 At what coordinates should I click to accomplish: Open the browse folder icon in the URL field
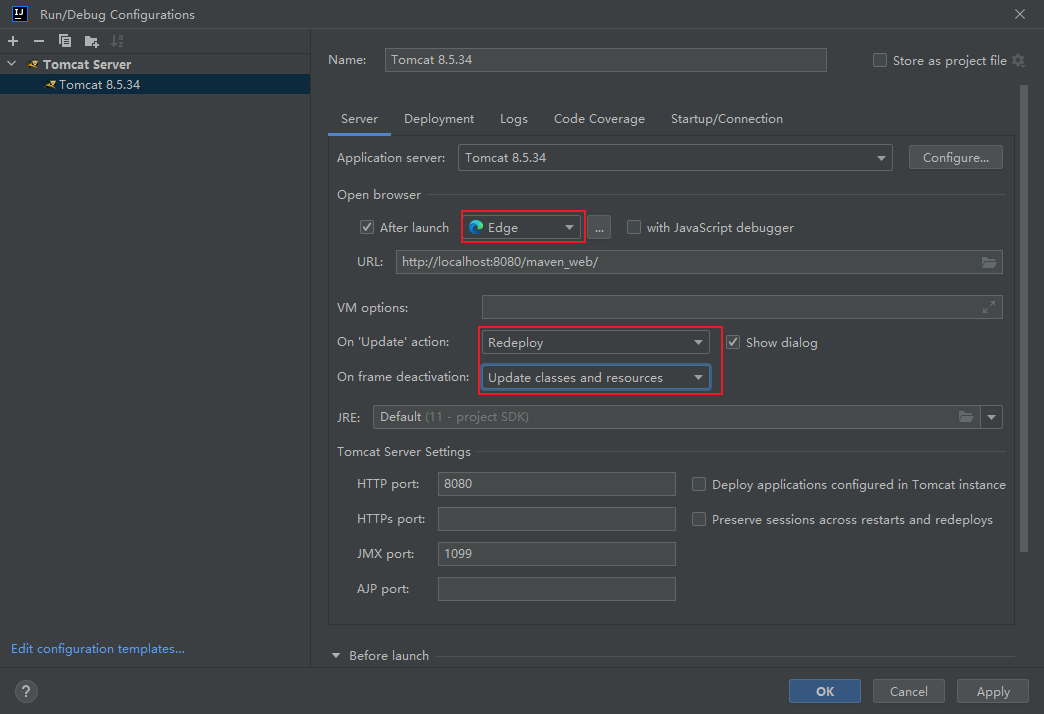click(x=989, y=262)
